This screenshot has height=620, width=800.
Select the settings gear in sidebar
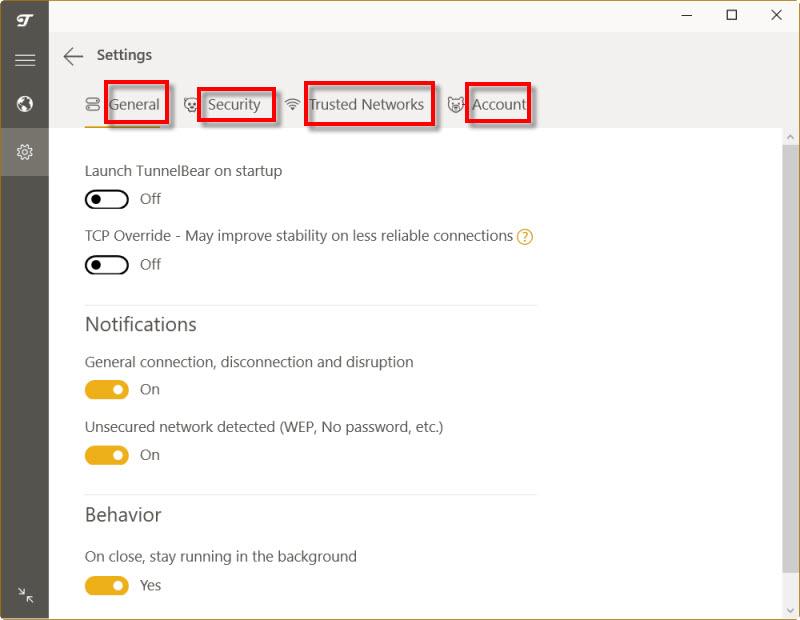pyautogui.click(x=25, y=152)
